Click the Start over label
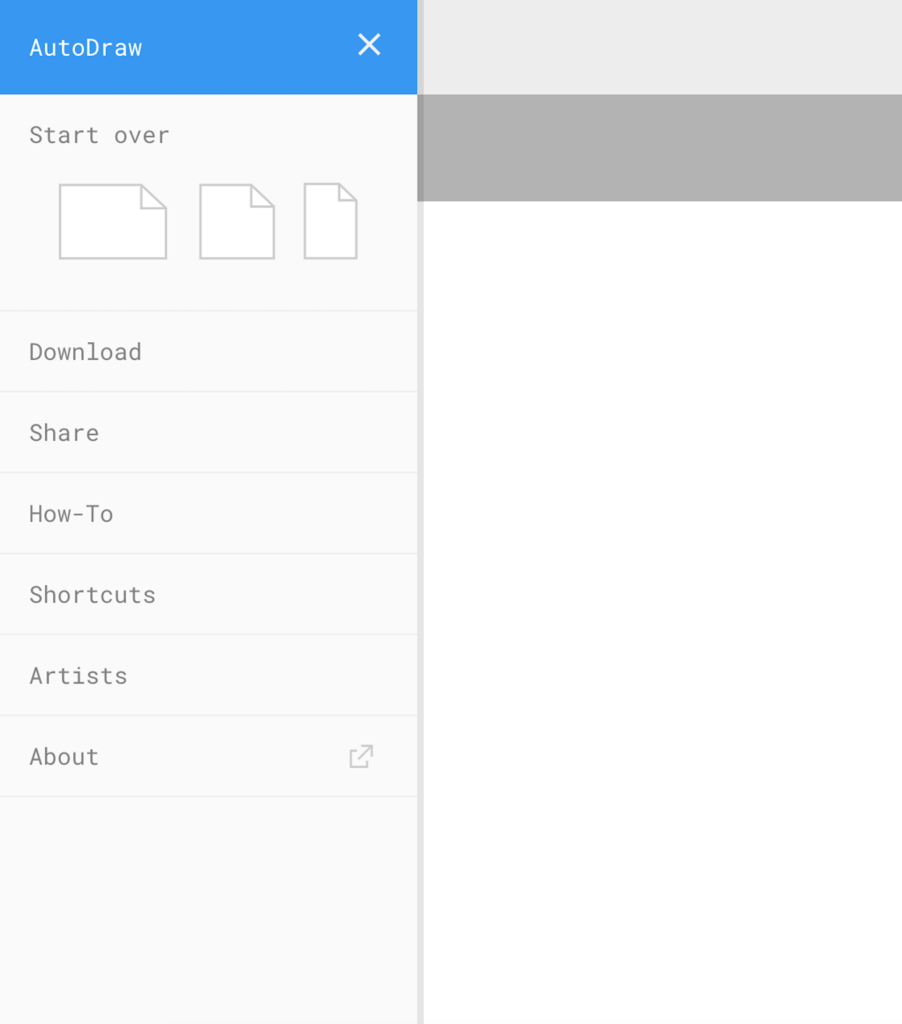This screenshot has height=1024, width=902. pyautogui.click(x=99, y=135)
